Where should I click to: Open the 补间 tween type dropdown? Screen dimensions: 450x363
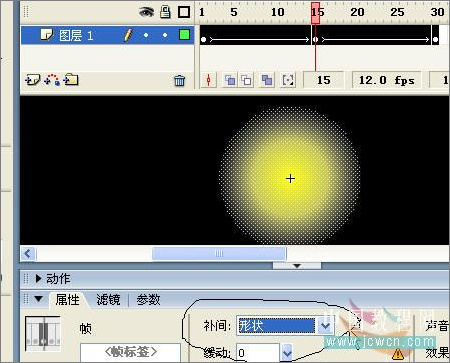(325, 326)
